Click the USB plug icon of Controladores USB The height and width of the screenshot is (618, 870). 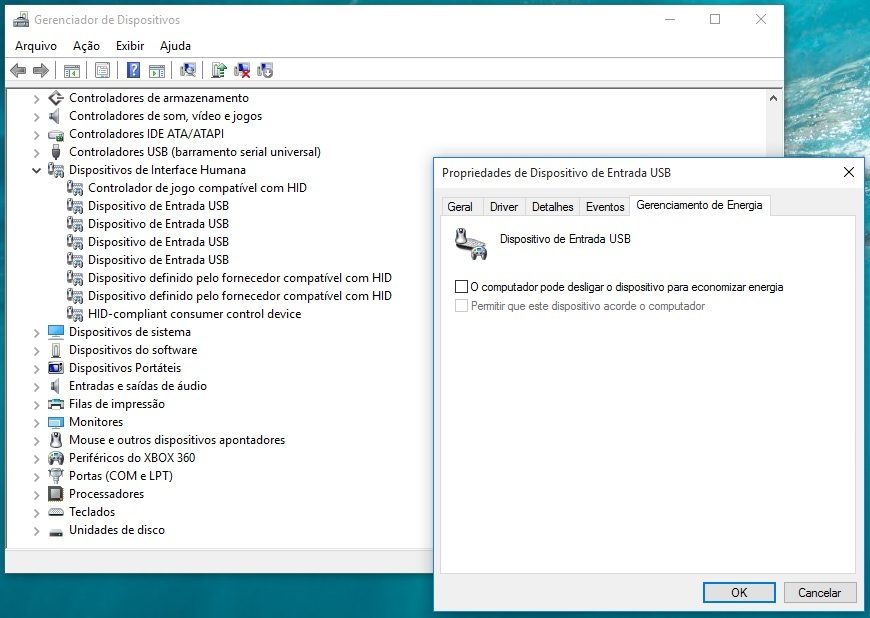point(55,151)
